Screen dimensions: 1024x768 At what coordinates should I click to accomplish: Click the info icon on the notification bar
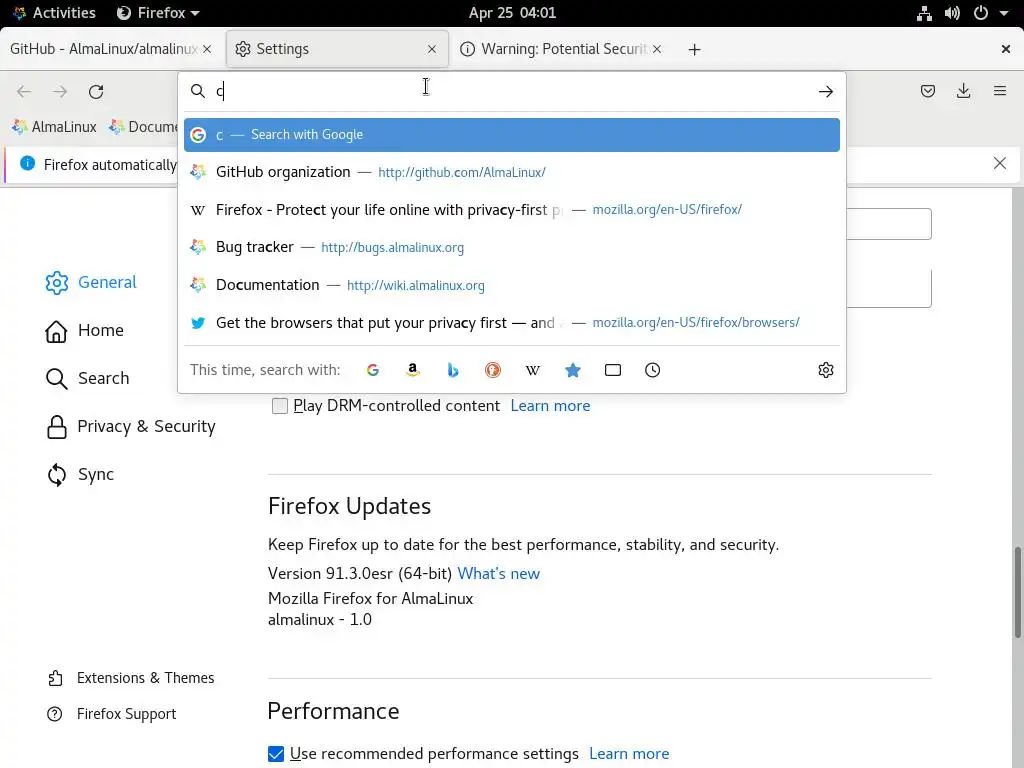point(27,163)
